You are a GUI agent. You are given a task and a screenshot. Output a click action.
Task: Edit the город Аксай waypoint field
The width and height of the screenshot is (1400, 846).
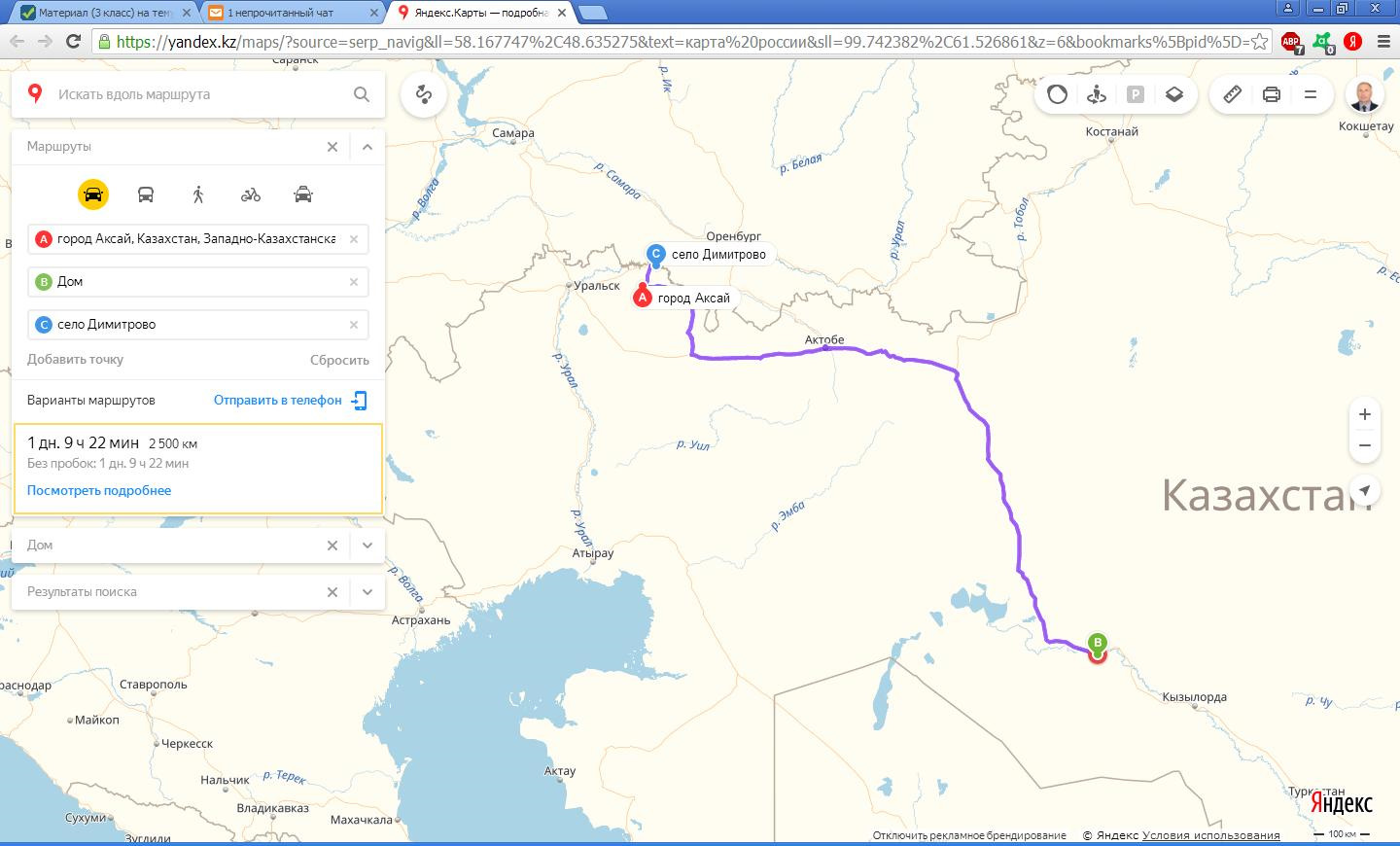click(x=198, y=239)
